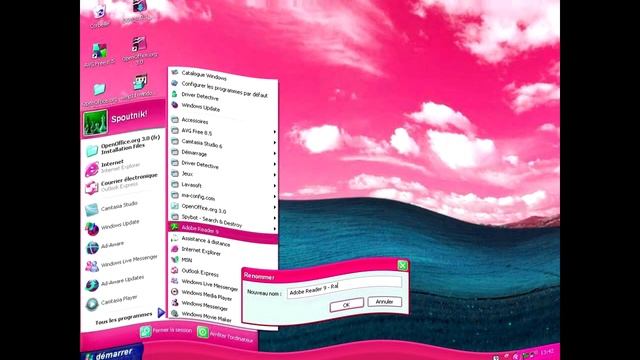Screen dimensions: 640x360
Task: Click Arrêter l'ordinateur button
Action: tap(225, 335)
